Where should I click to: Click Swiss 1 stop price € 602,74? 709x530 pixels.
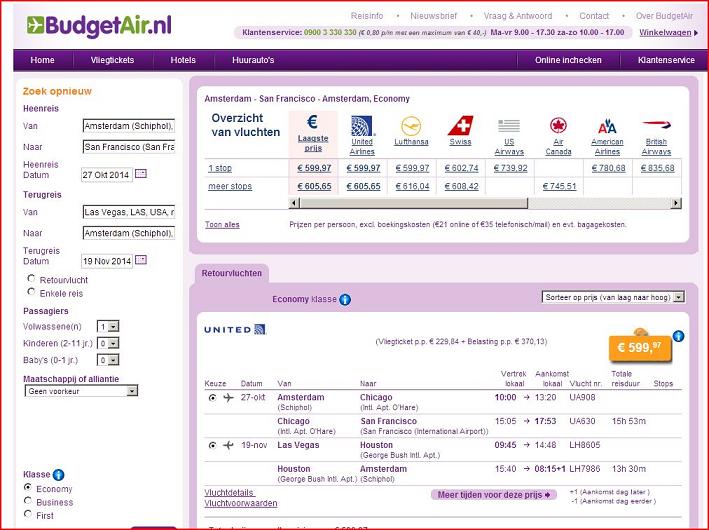(x=461, y=168)
